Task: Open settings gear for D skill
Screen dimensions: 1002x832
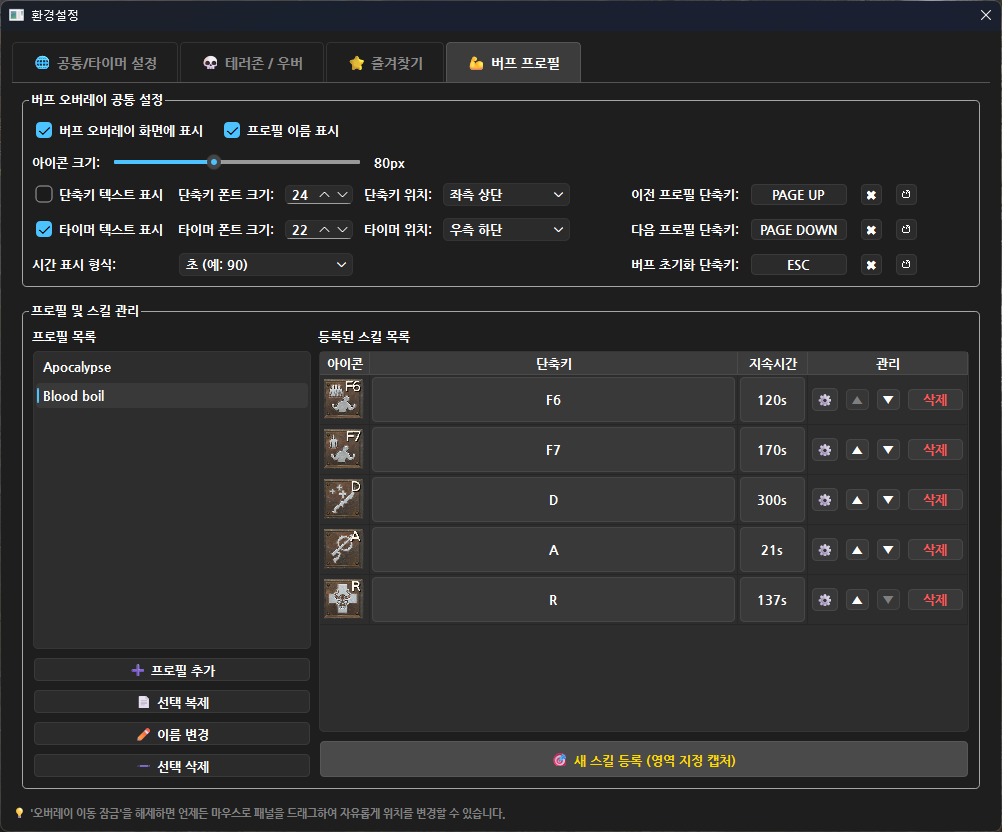Action: pos(825,500)
